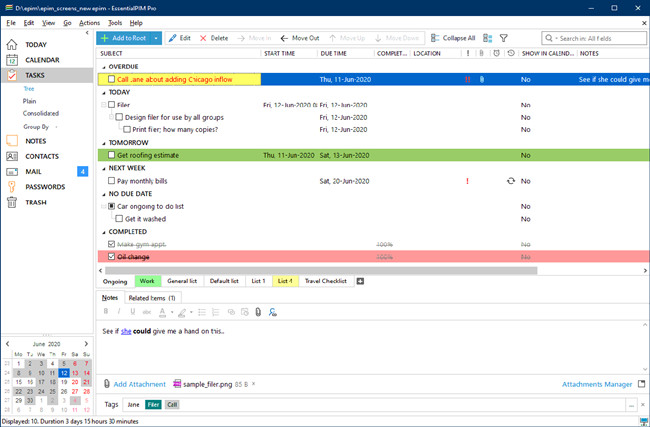Screen dimensions: 650x427
Task: Click the Attachments Manager link
Action: 597,384
